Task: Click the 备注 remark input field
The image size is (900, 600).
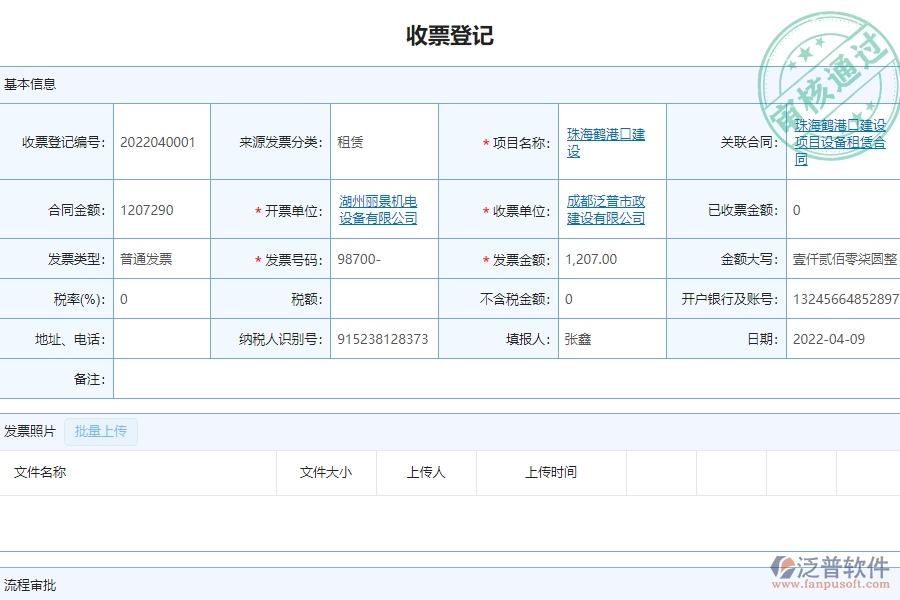Action: 300,378
